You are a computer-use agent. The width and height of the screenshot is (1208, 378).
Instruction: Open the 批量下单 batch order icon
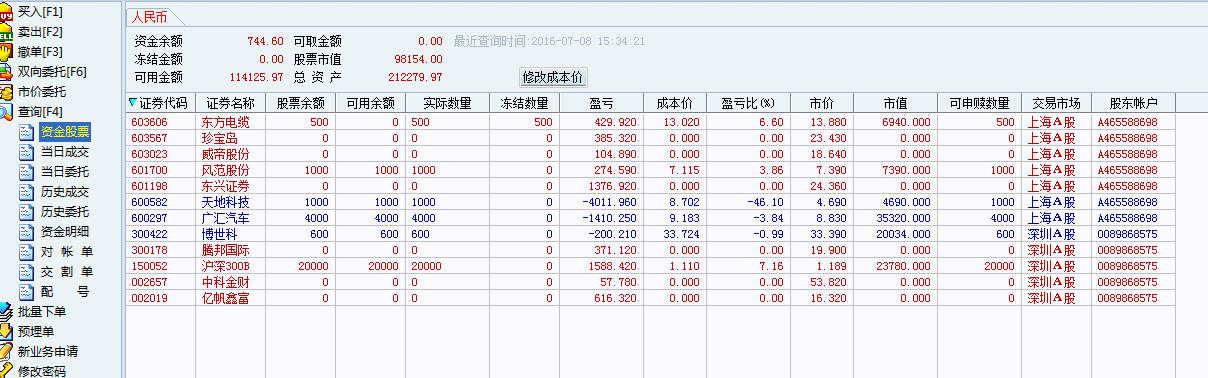[7, 312]
